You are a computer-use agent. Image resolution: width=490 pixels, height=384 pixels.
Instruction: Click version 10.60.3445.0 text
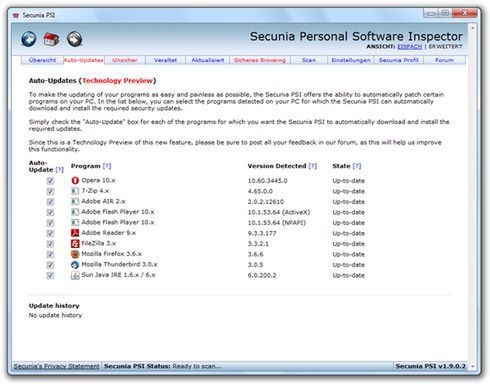pos(267,181)
